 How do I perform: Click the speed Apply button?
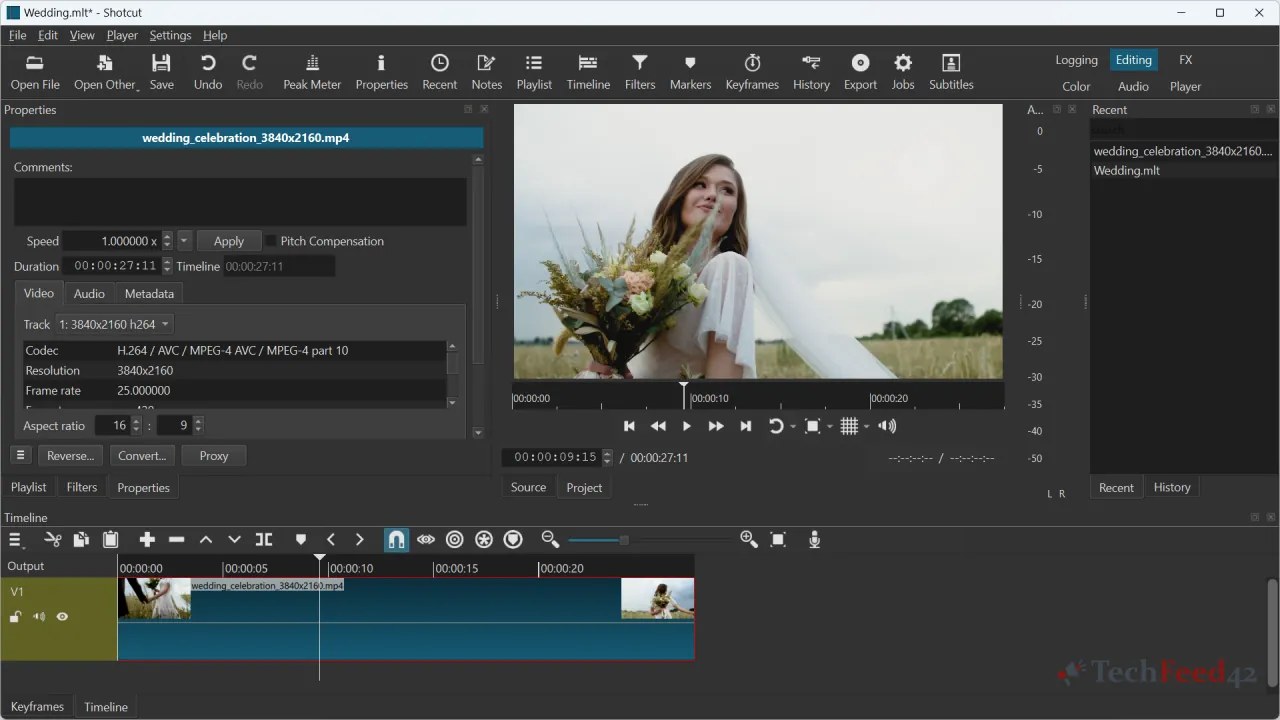(x=229, y=241)
